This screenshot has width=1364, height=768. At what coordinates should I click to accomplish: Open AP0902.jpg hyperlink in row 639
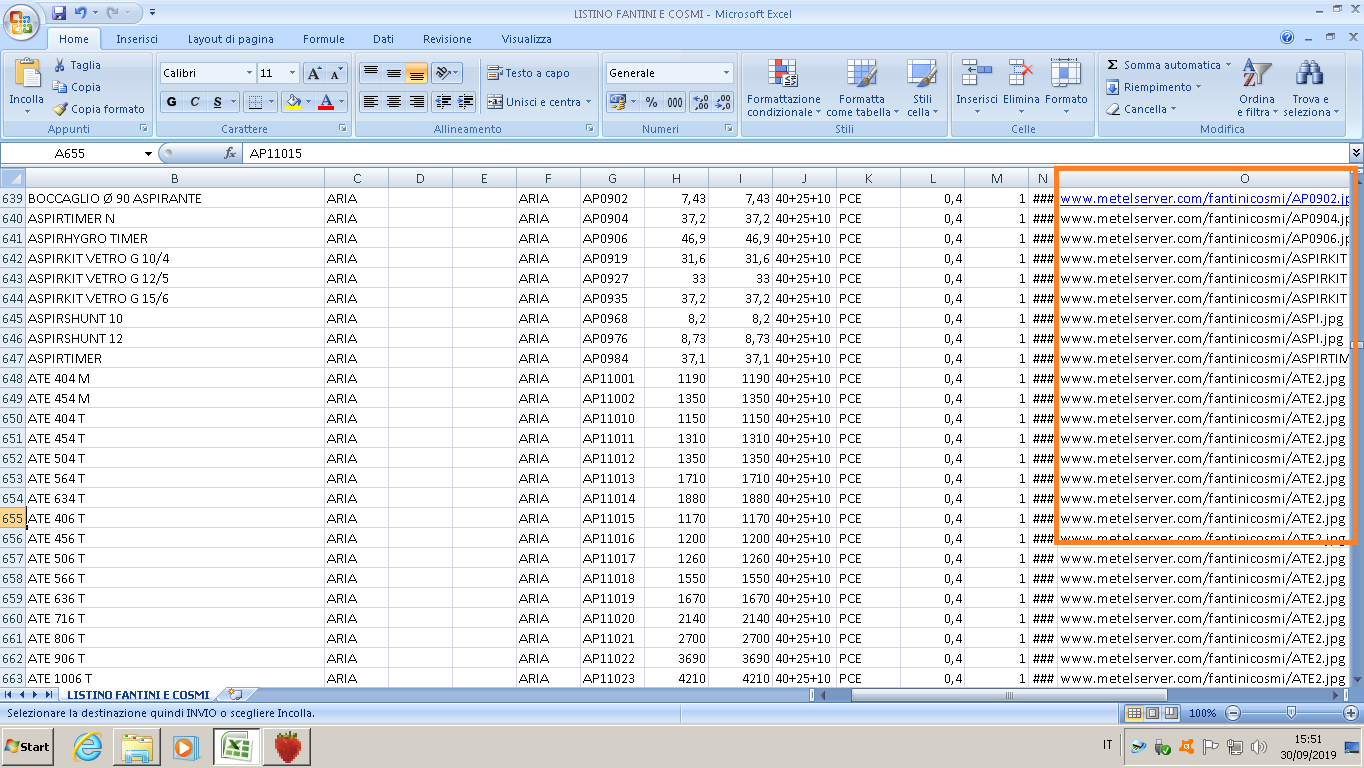(x=1204, y=198)
